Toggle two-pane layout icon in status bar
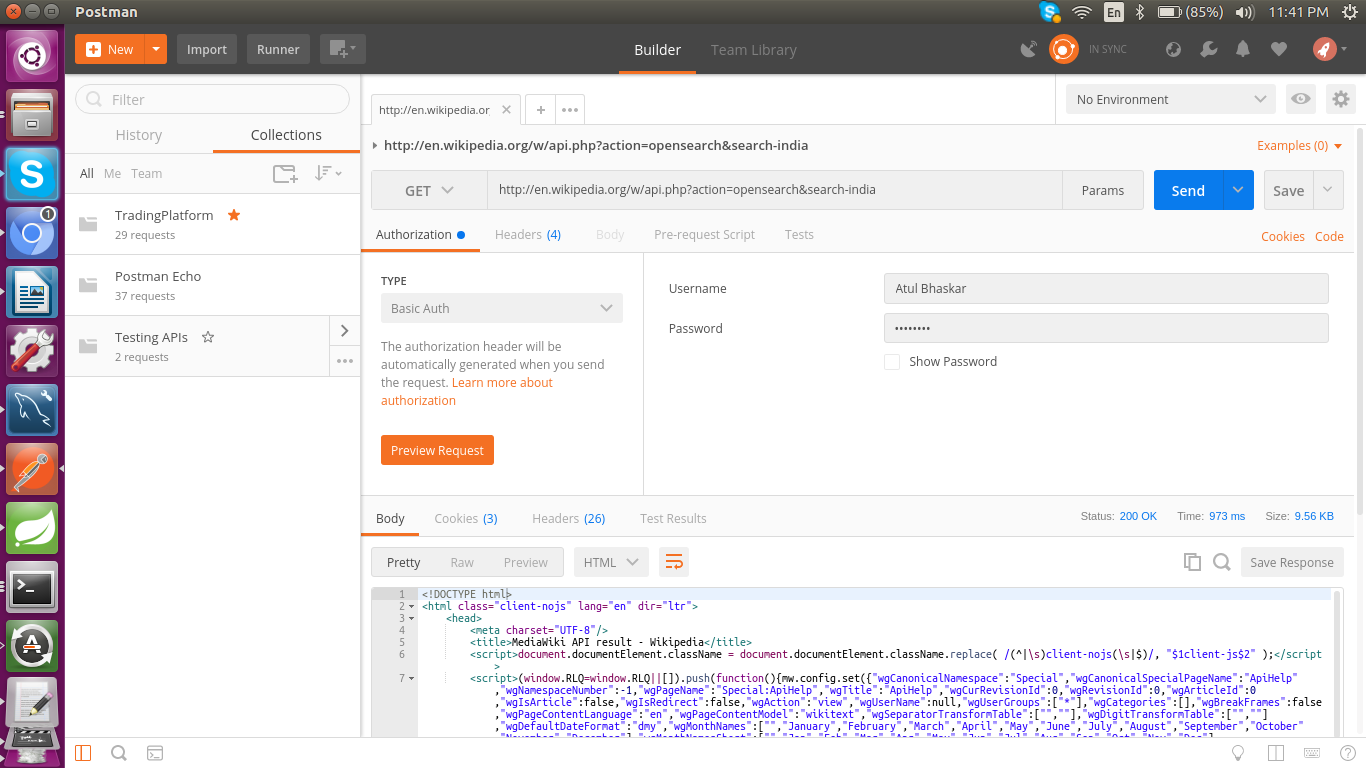The width and height of the screenshot is (1366, 768). (1274, 753)
